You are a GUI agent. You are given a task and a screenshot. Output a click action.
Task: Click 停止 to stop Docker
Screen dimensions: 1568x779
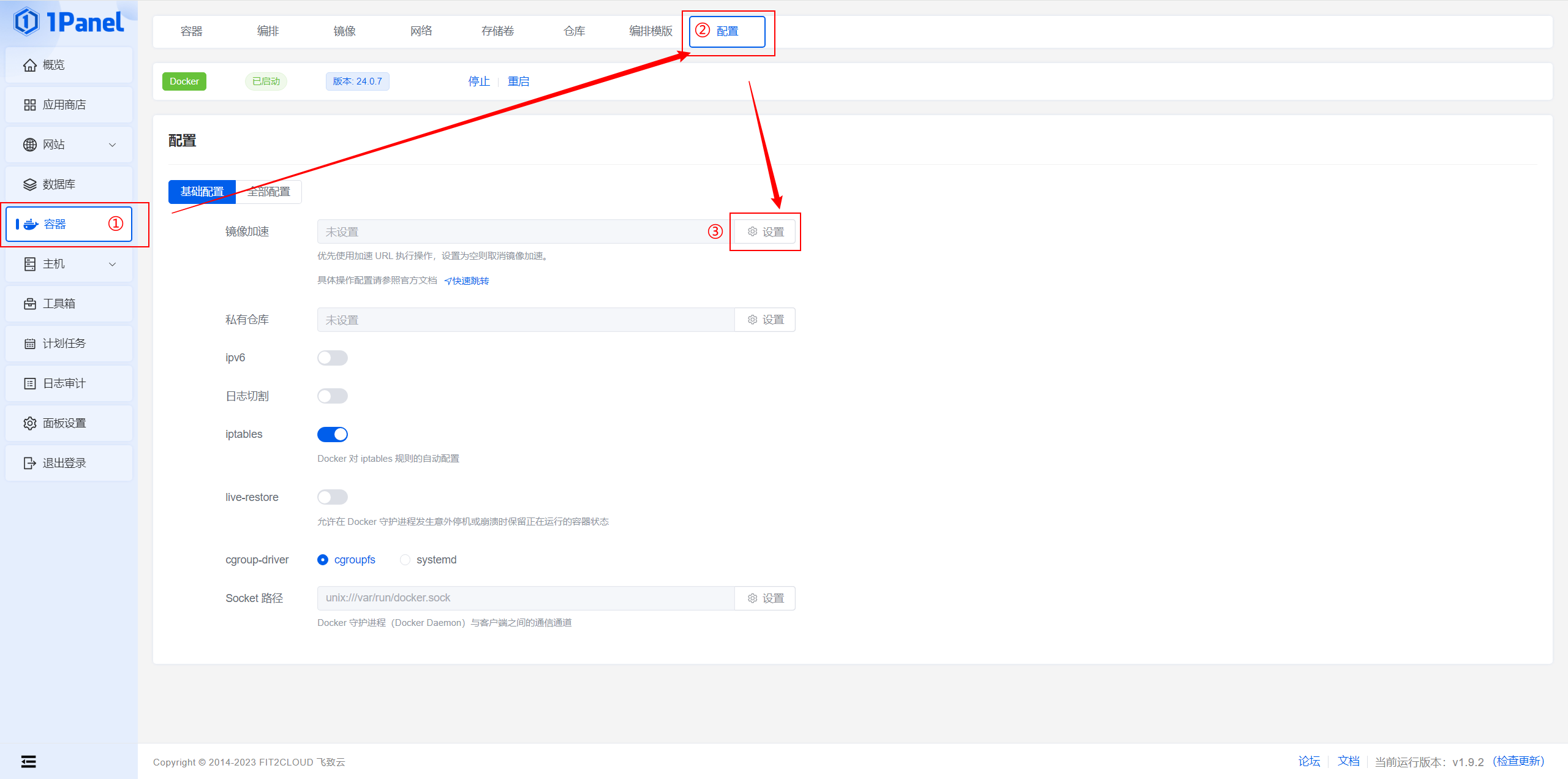click(479, 81)
